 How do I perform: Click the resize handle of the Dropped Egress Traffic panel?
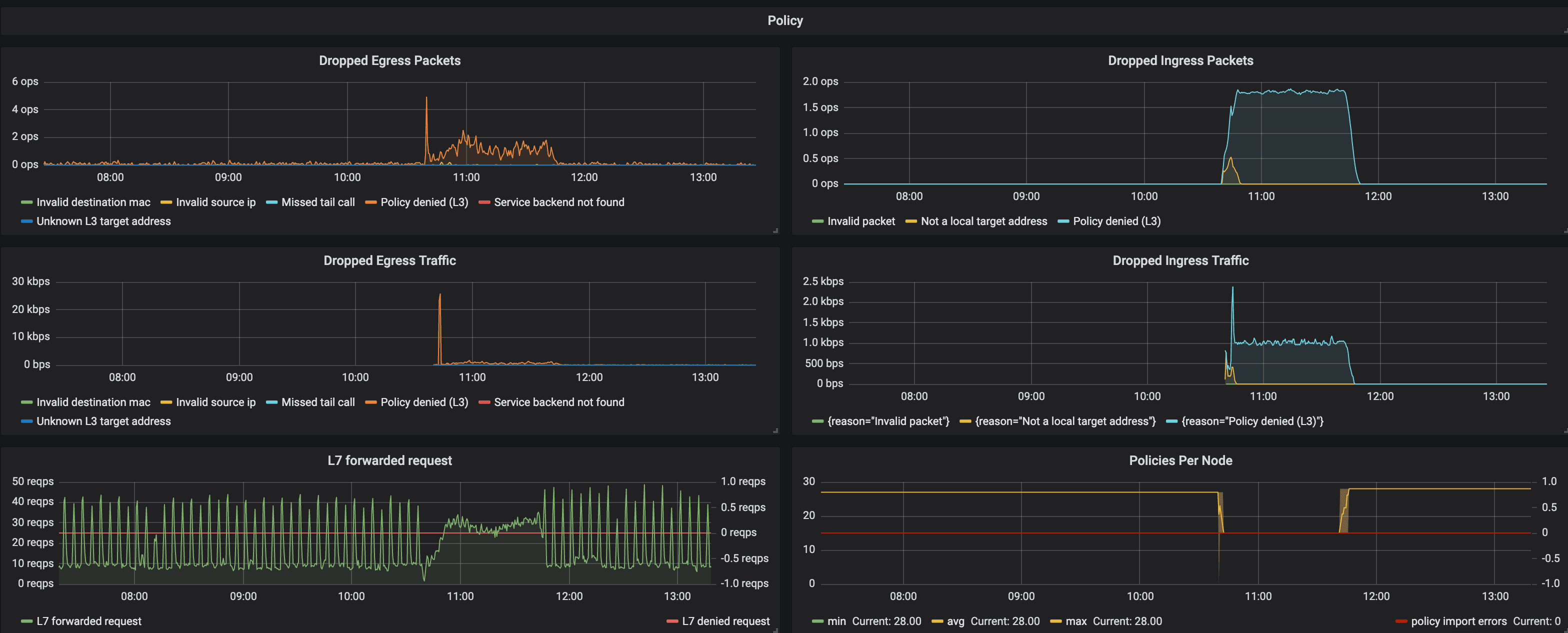775,431
